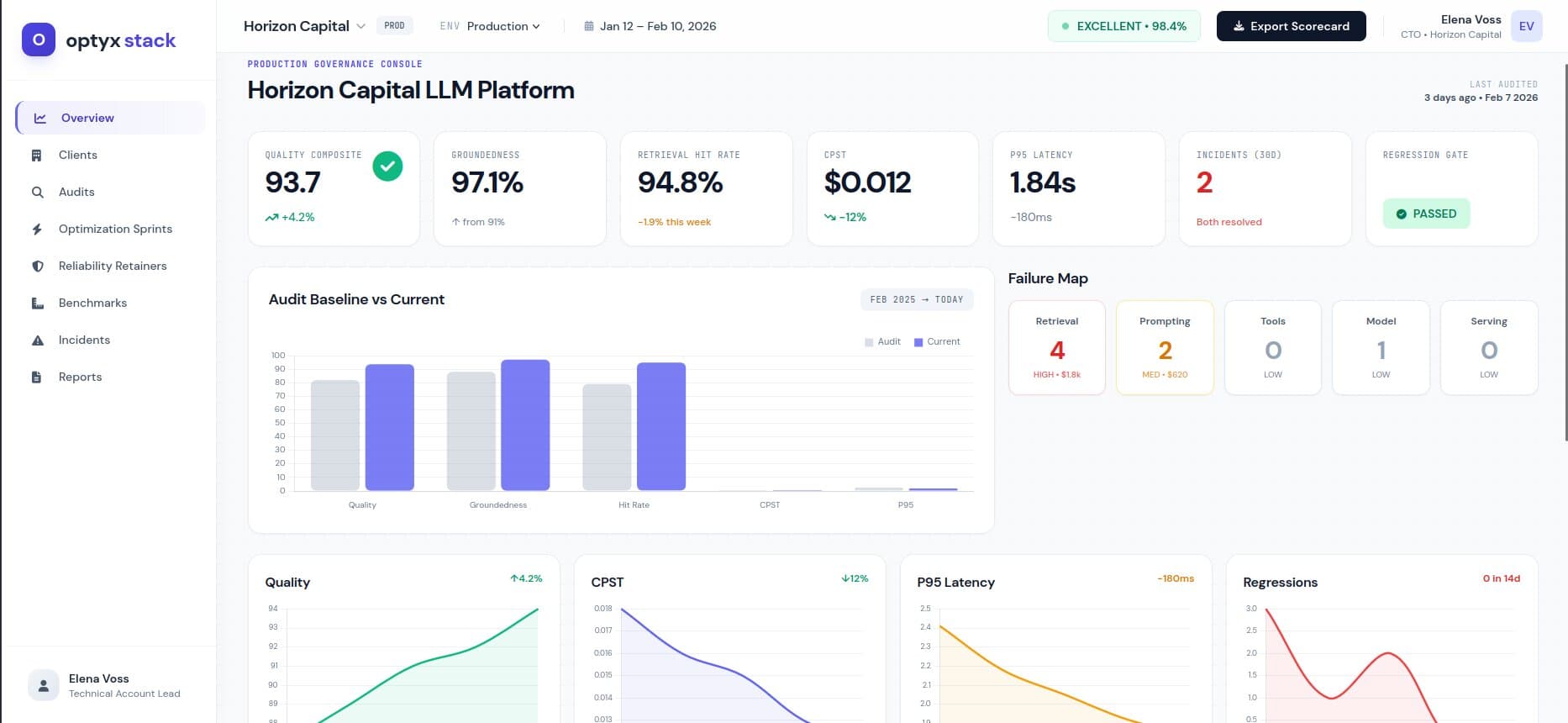Open the Jan 12 – Feb 10, 2026 date picker
This screenshot has width=1568, height=723.
(650, 26)
